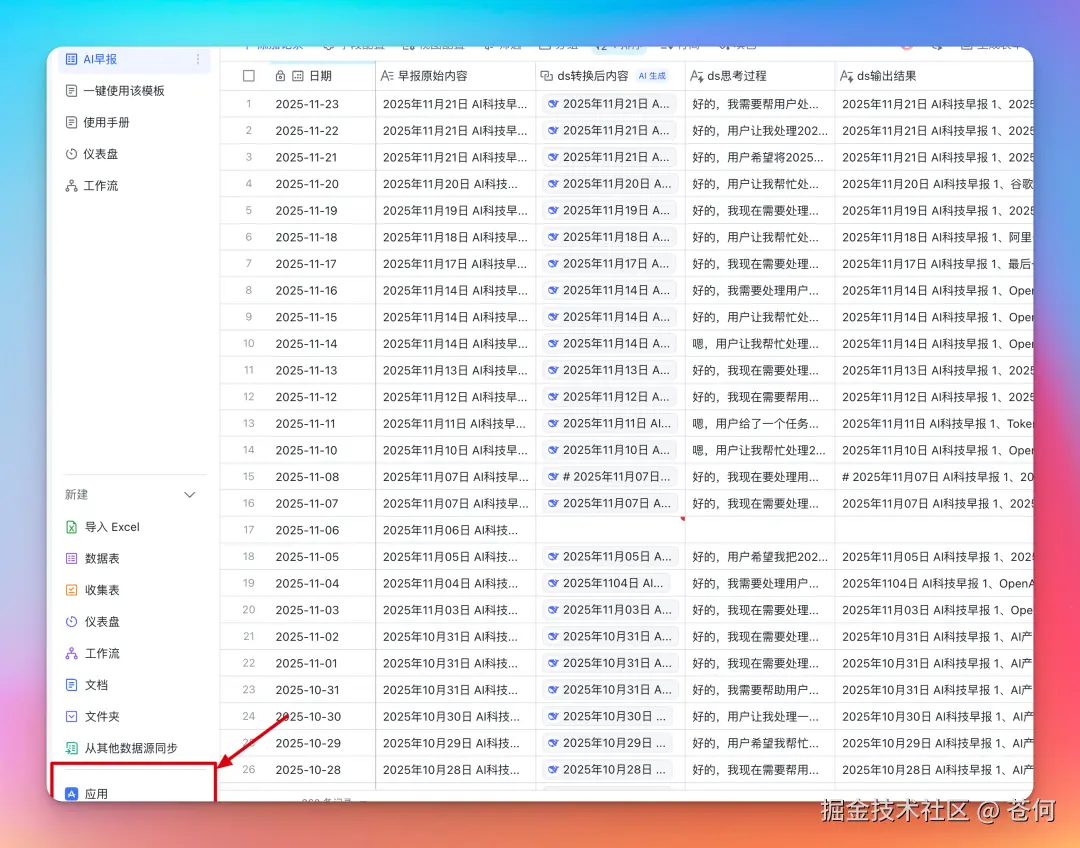Select ds输出结果 cell in 2025-10-29 row
This screenshot has height=848, width=1080.
934,743
